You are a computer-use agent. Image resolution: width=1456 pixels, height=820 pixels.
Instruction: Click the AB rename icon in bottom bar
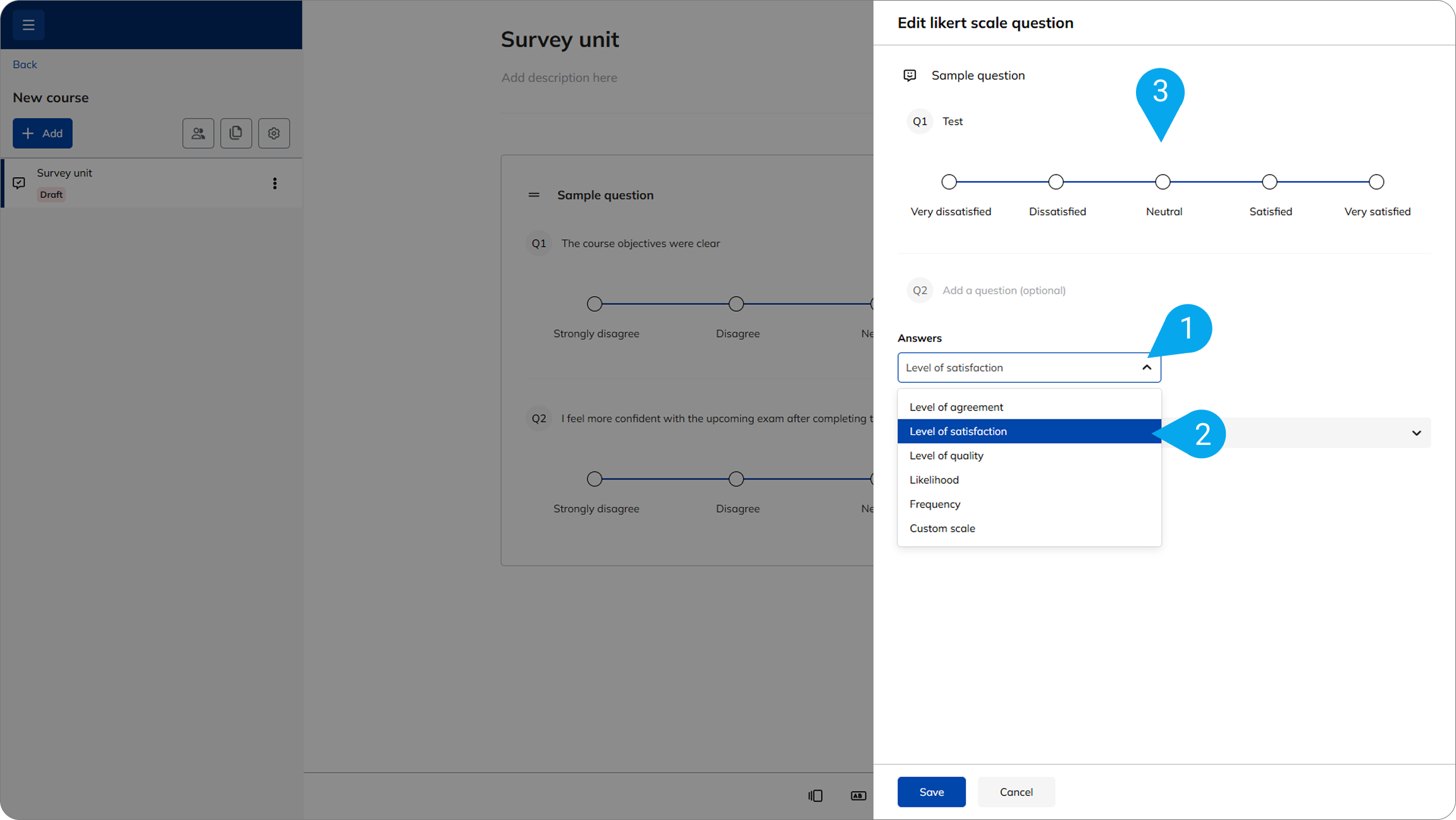click(858, 795)
